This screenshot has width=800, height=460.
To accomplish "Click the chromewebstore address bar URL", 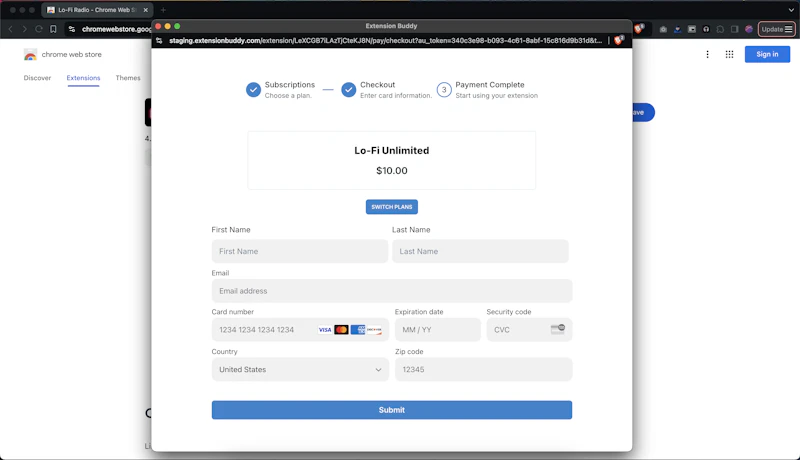I will pyautogui.click(x=116, y=29).
